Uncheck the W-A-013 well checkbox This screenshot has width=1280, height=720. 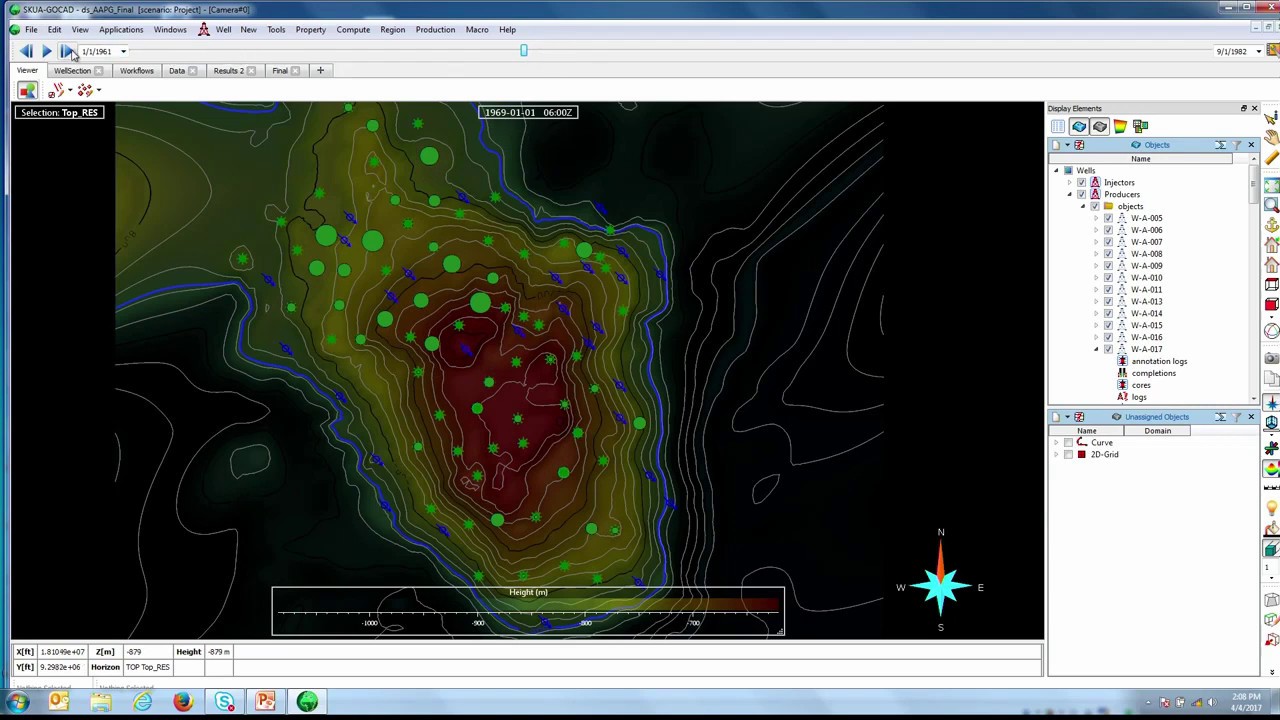(x=1108, y=302)
